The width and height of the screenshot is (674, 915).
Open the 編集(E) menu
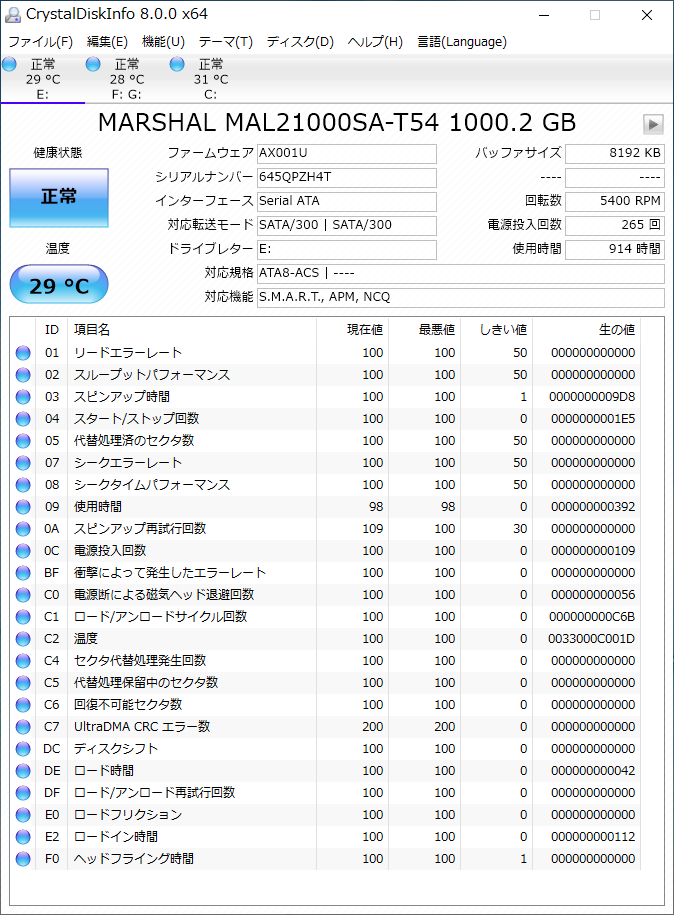[x=107, y=42]
